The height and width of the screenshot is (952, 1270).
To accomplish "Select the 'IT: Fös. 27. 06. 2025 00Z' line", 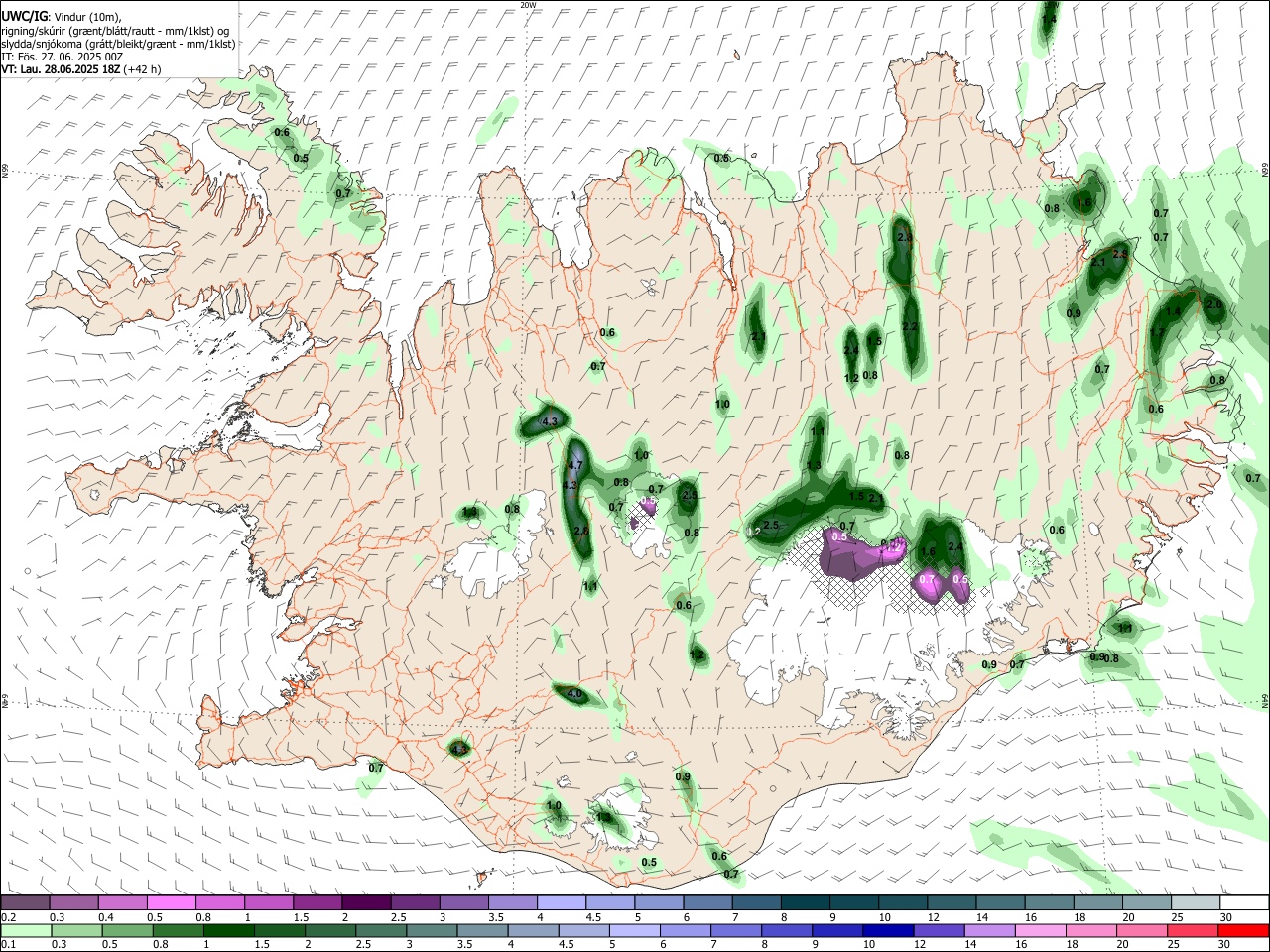I will 62,57.
